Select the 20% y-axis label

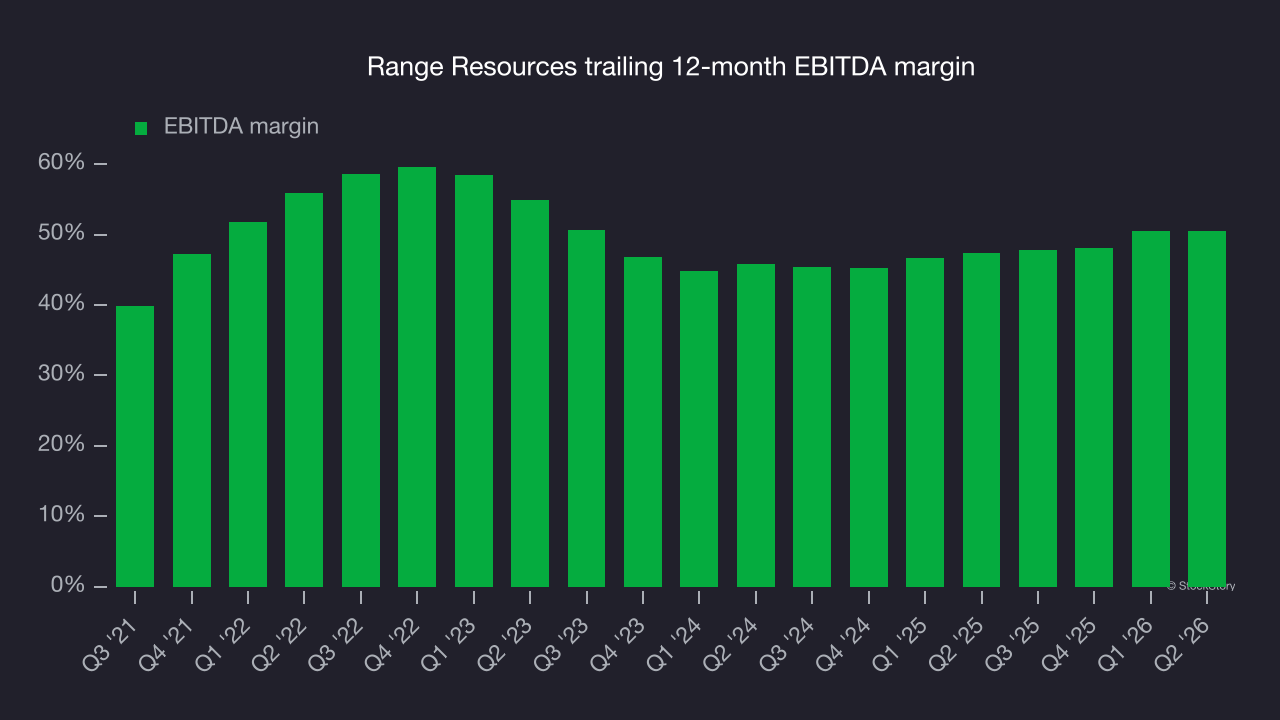coord(61,445)
